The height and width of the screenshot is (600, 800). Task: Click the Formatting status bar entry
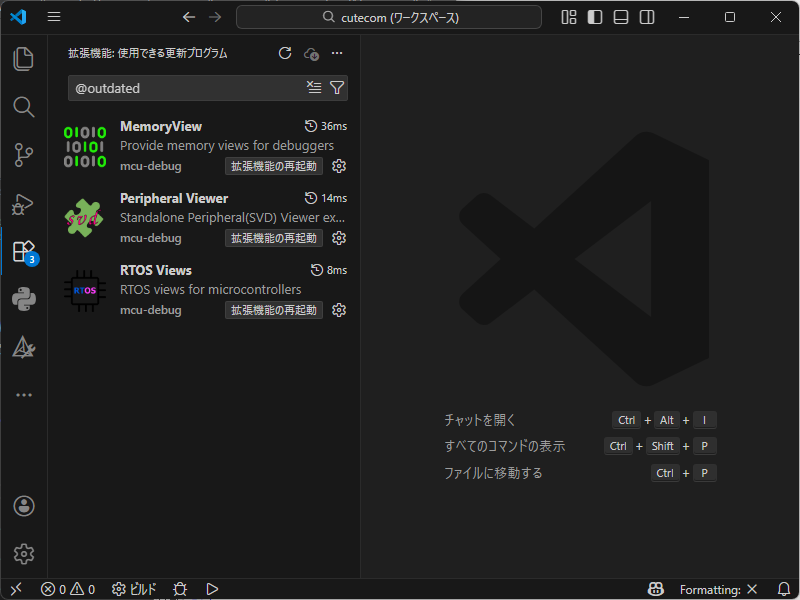[718, 589]
